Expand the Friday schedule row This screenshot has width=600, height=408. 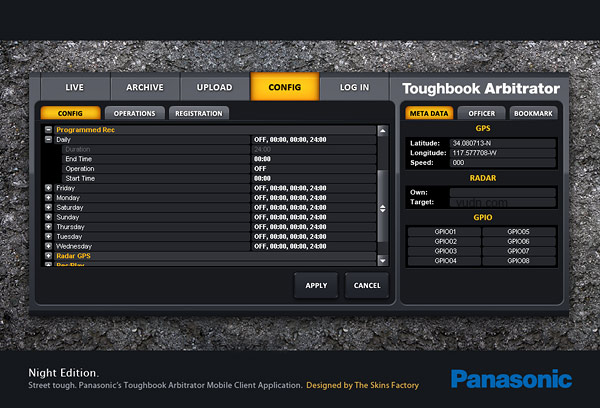(48, 188)
